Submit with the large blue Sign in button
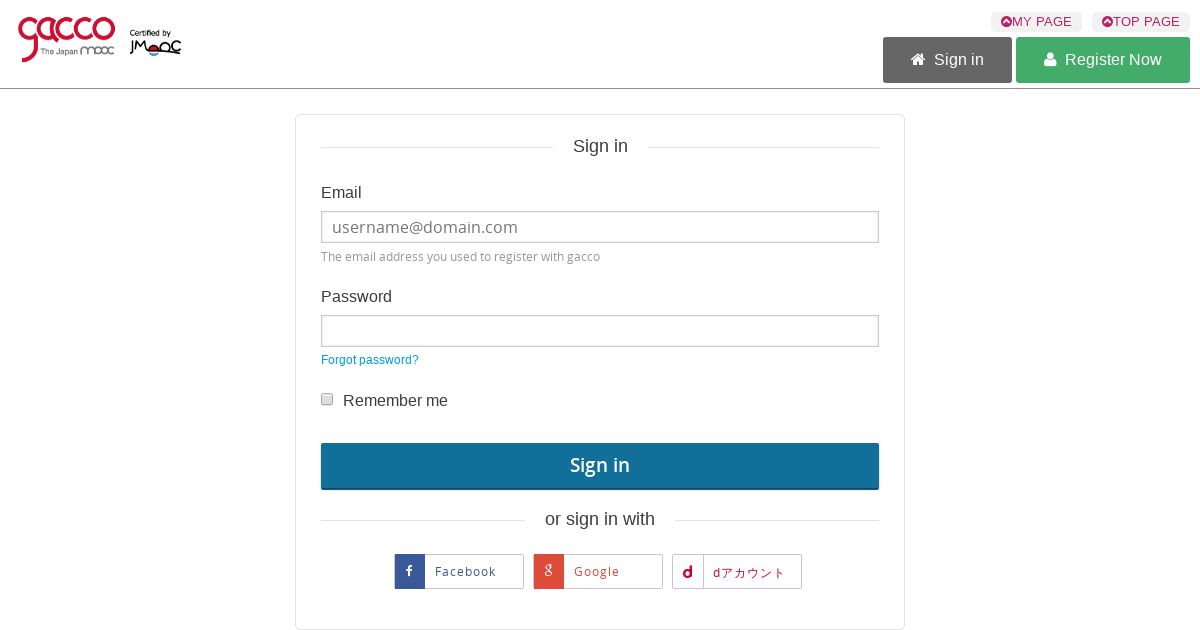Screen dimensions: 1200x630 pyautogui.click(x=600, y=466)
